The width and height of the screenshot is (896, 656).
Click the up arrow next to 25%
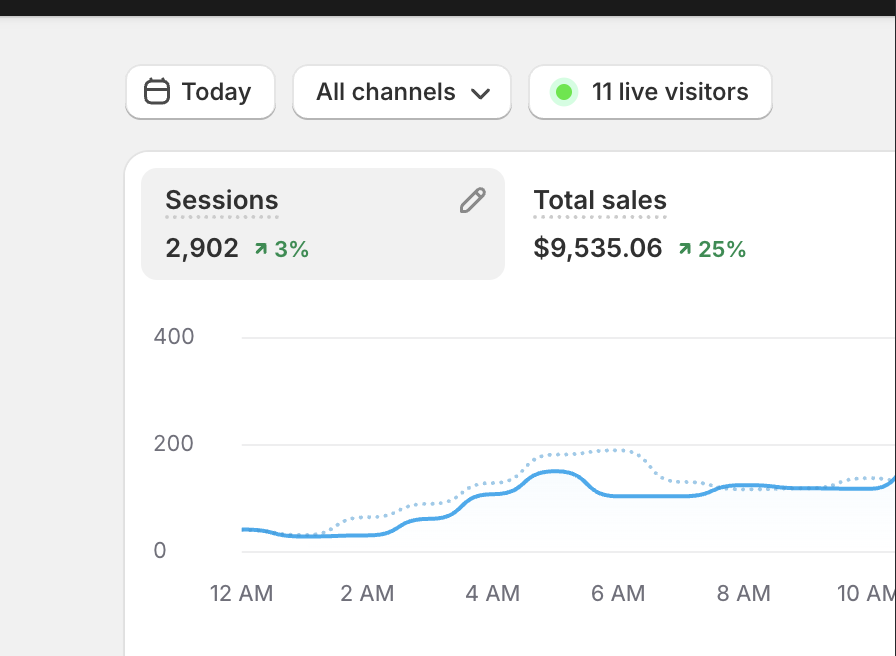[685, 249]
